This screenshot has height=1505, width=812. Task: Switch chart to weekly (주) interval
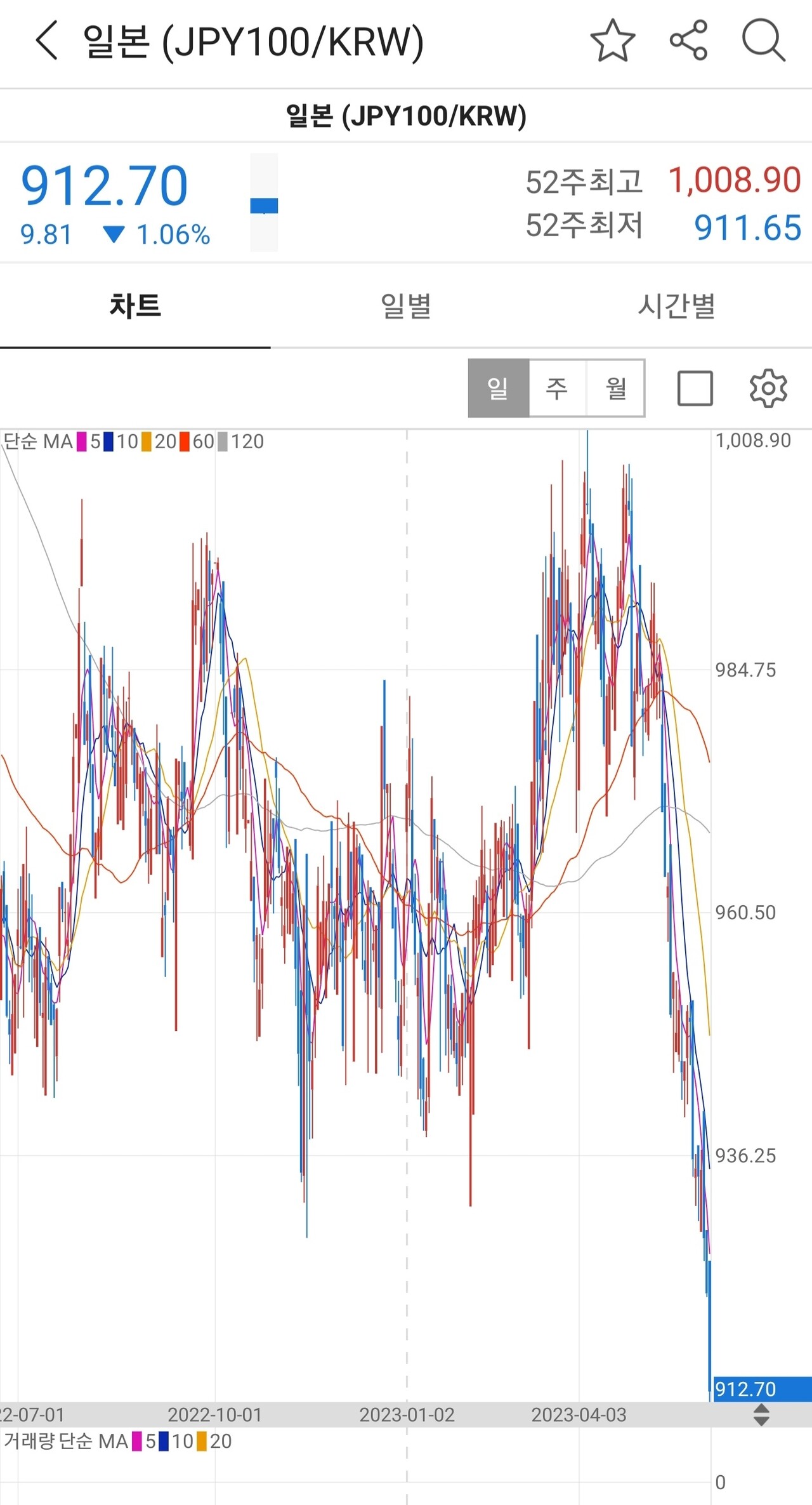pyautogui.click(x=557, y=388)
